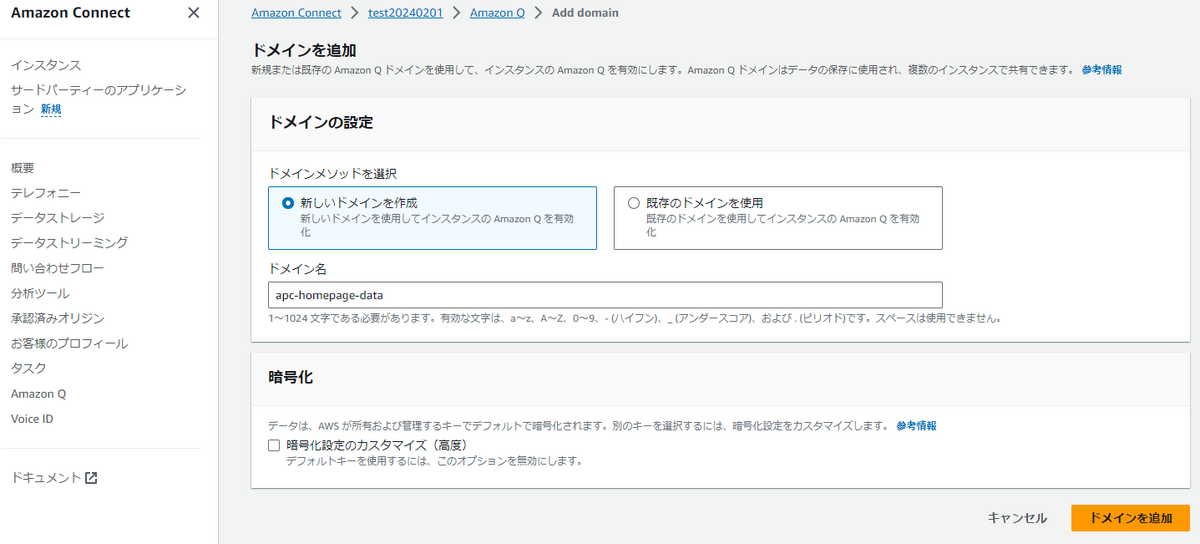
Task: Click the ドメイン名 input field
Action: coord(605,295)
